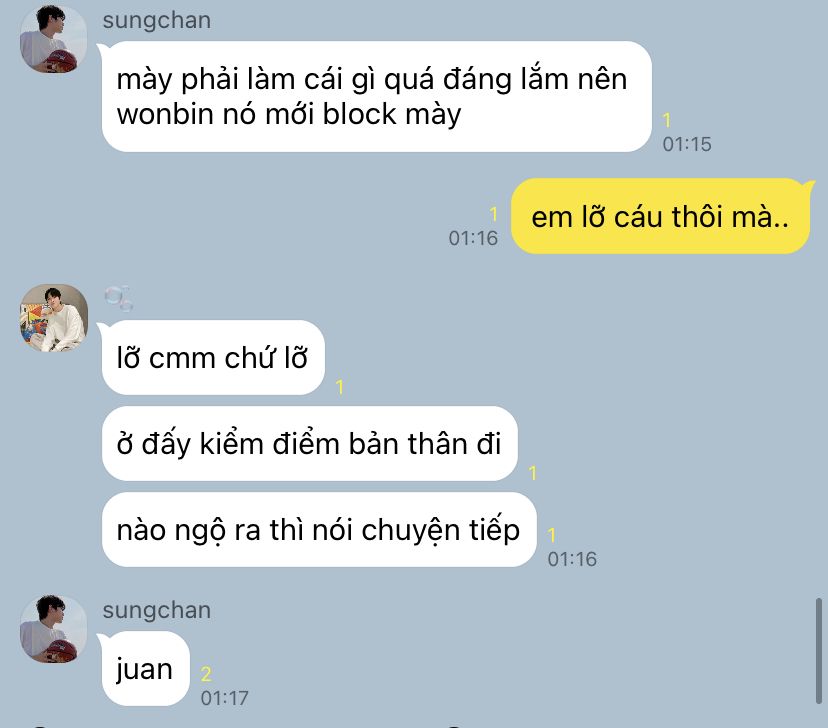This screenshot has height=728, width=828.
Task: Click the bubble emoji sender name
Action: 119,298
